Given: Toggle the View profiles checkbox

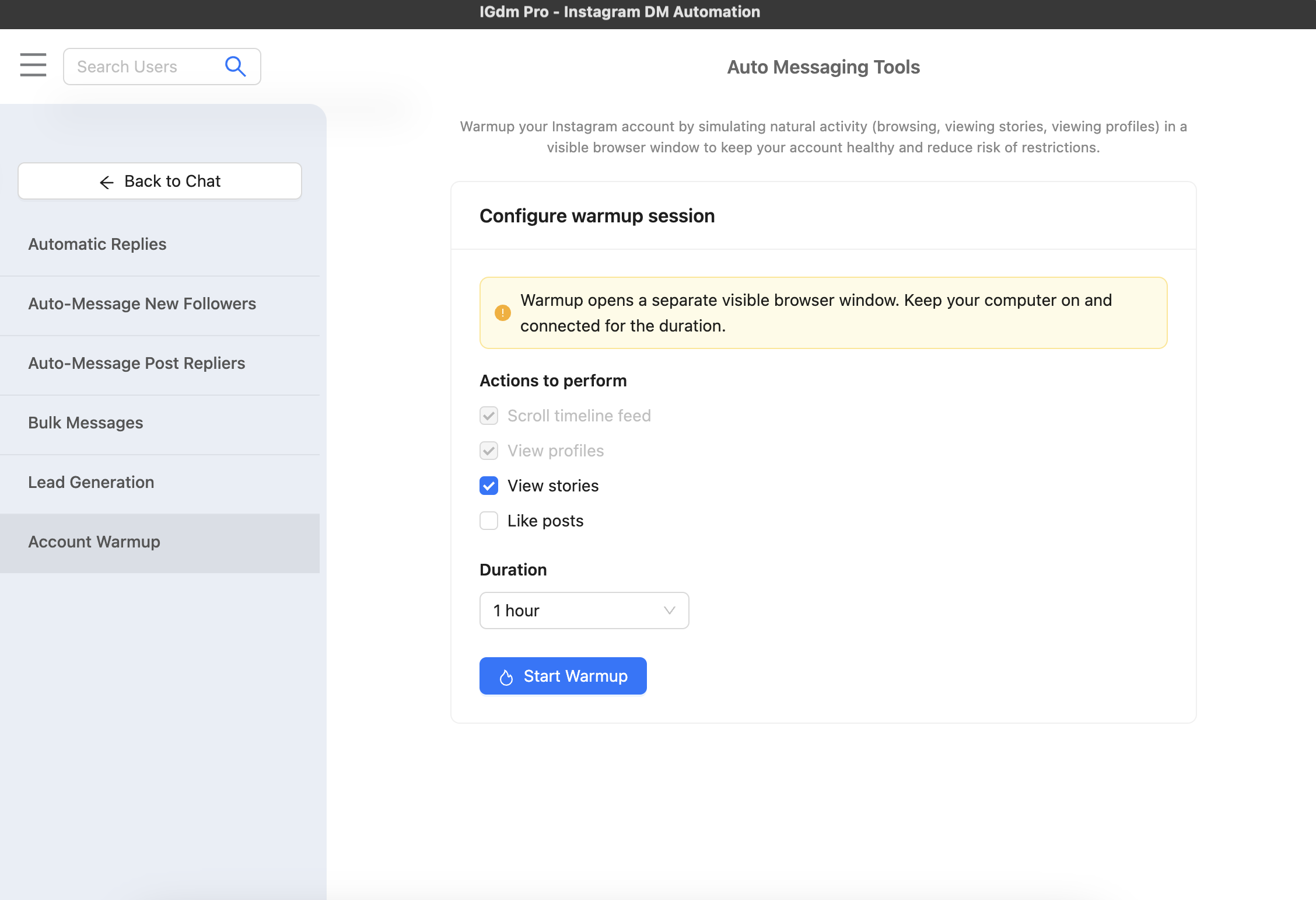Looking at the screenshot, I should point(489,451).
